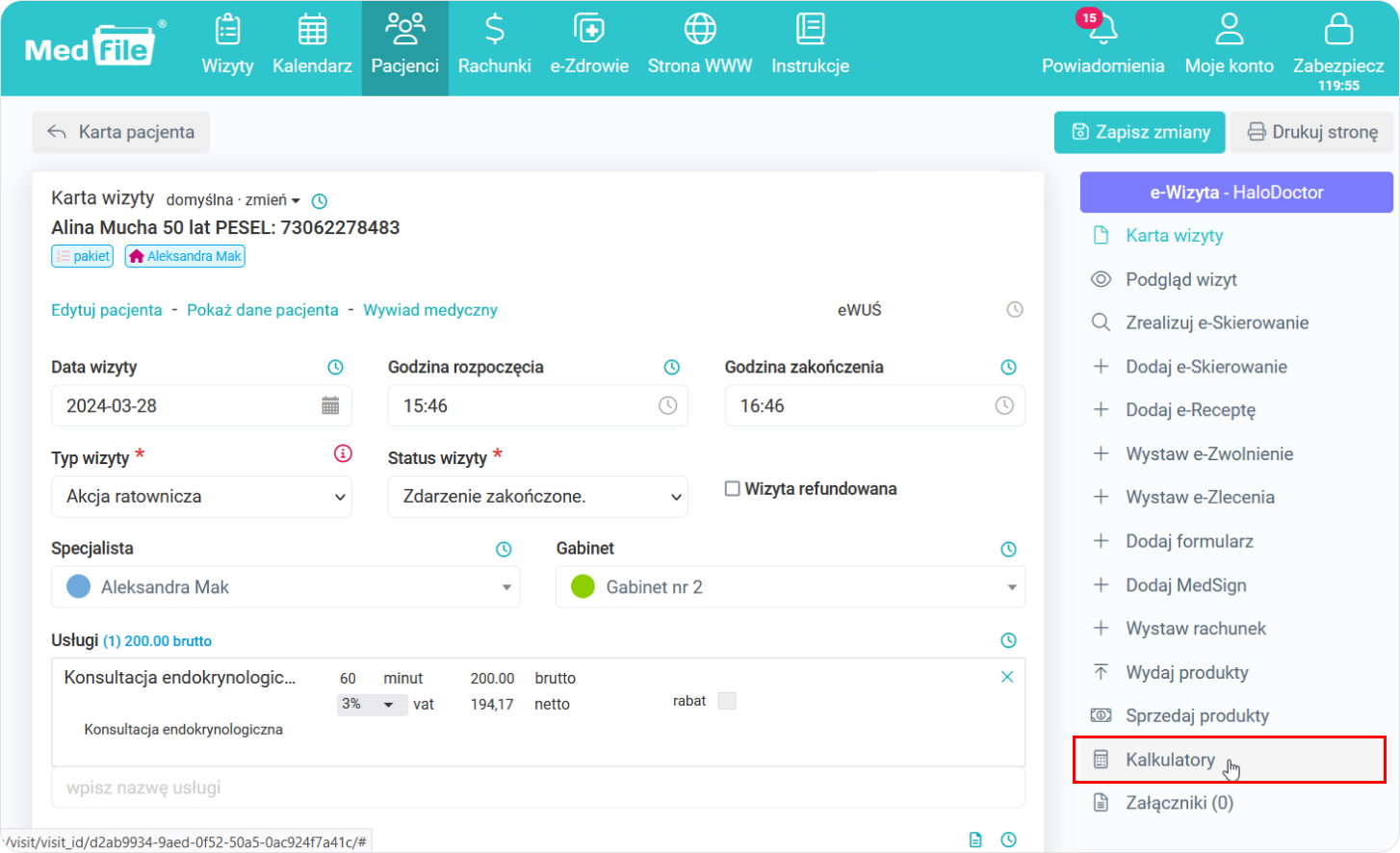Remove Konsultacja endokrynologiczna service with X
This screenshot has width=1400, height=853.
coord(1007,677)
